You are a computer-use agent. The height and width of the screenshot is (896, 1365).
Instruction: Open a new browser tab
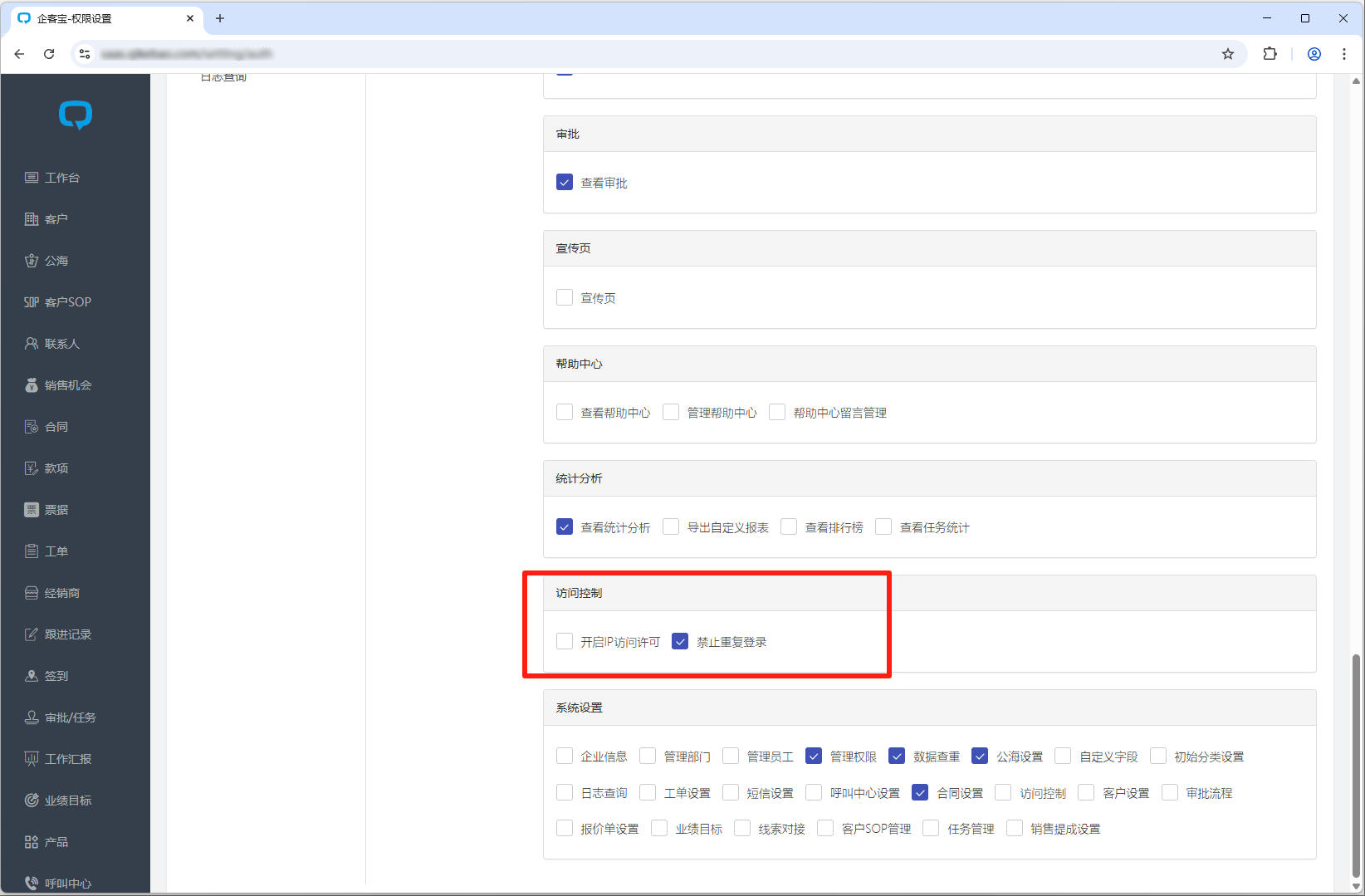pyautogui.click(x=220, y=18)
